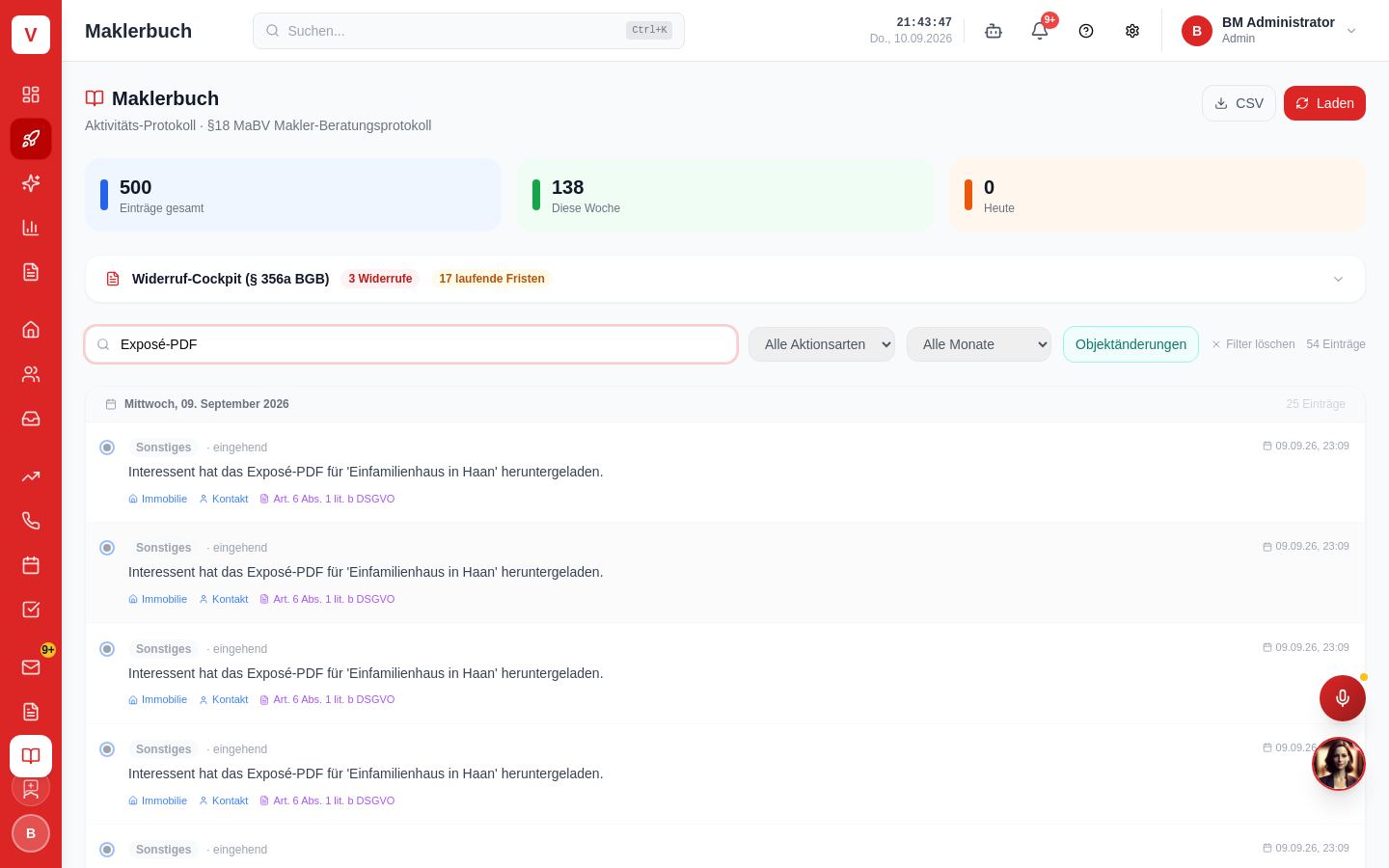This screenshot has width=1389, height=868.
Task: Click the Maklerbuch title in the top bar
Action: pyautogui.click(x=138, y=31)
